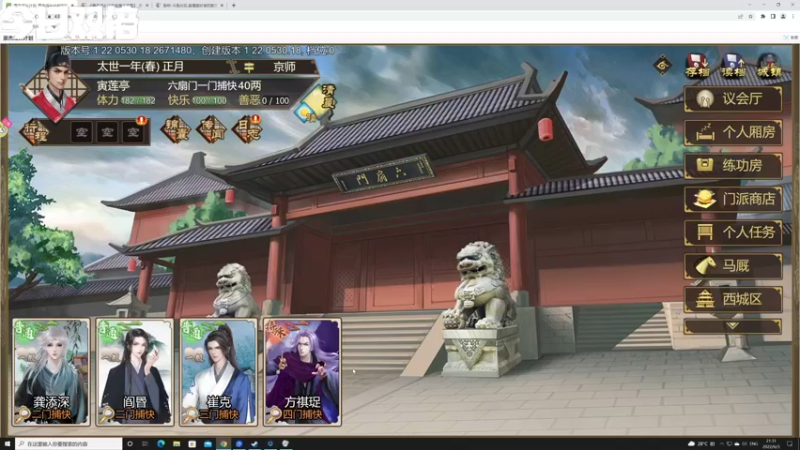This screenshot has height=450, width=800.
Task: Click the 六扇门一门捕快40两 rank text
Action: [214, 85]
